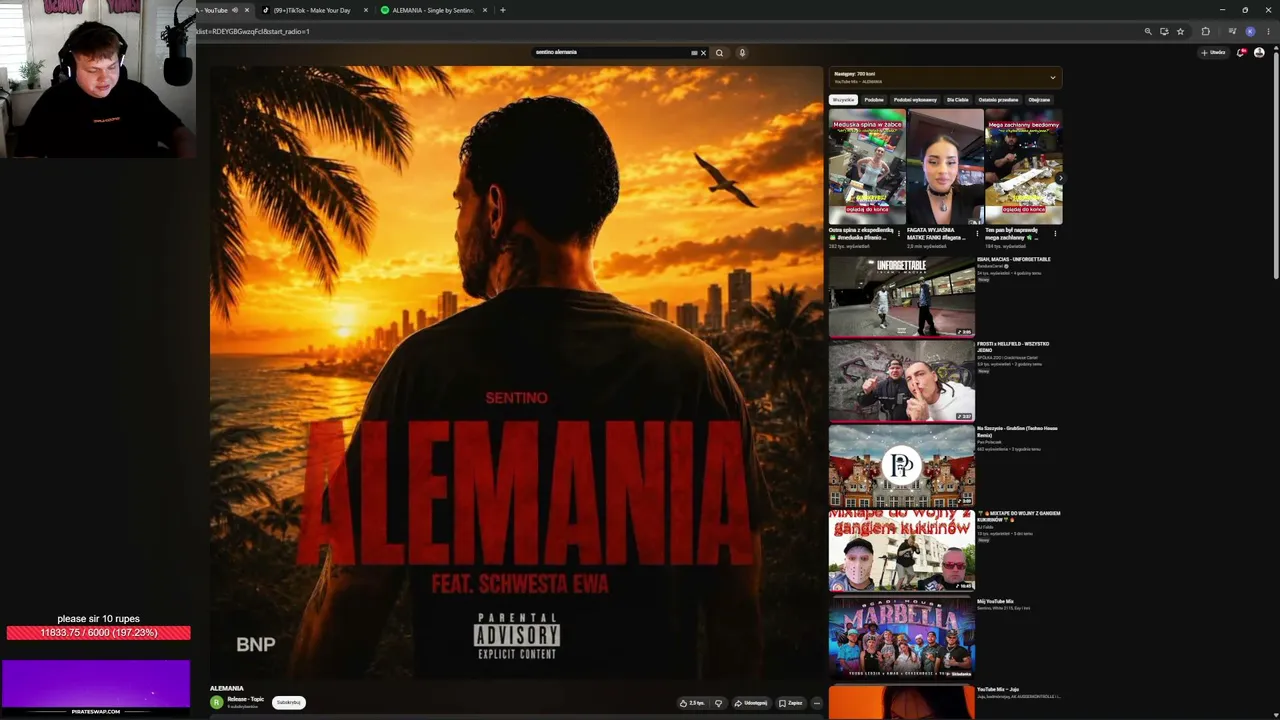Play the 'UNFORGETTABLE' video thumbnail

[x=901, y=297]
